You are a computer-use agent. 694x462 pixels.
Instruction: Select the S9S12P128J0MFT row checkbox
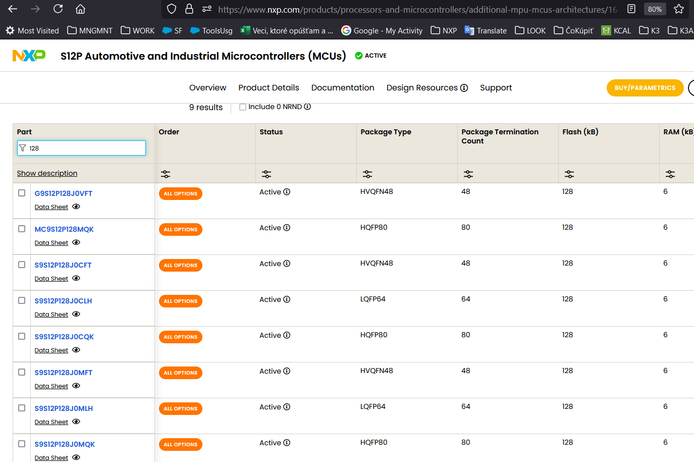click(22, 372)
